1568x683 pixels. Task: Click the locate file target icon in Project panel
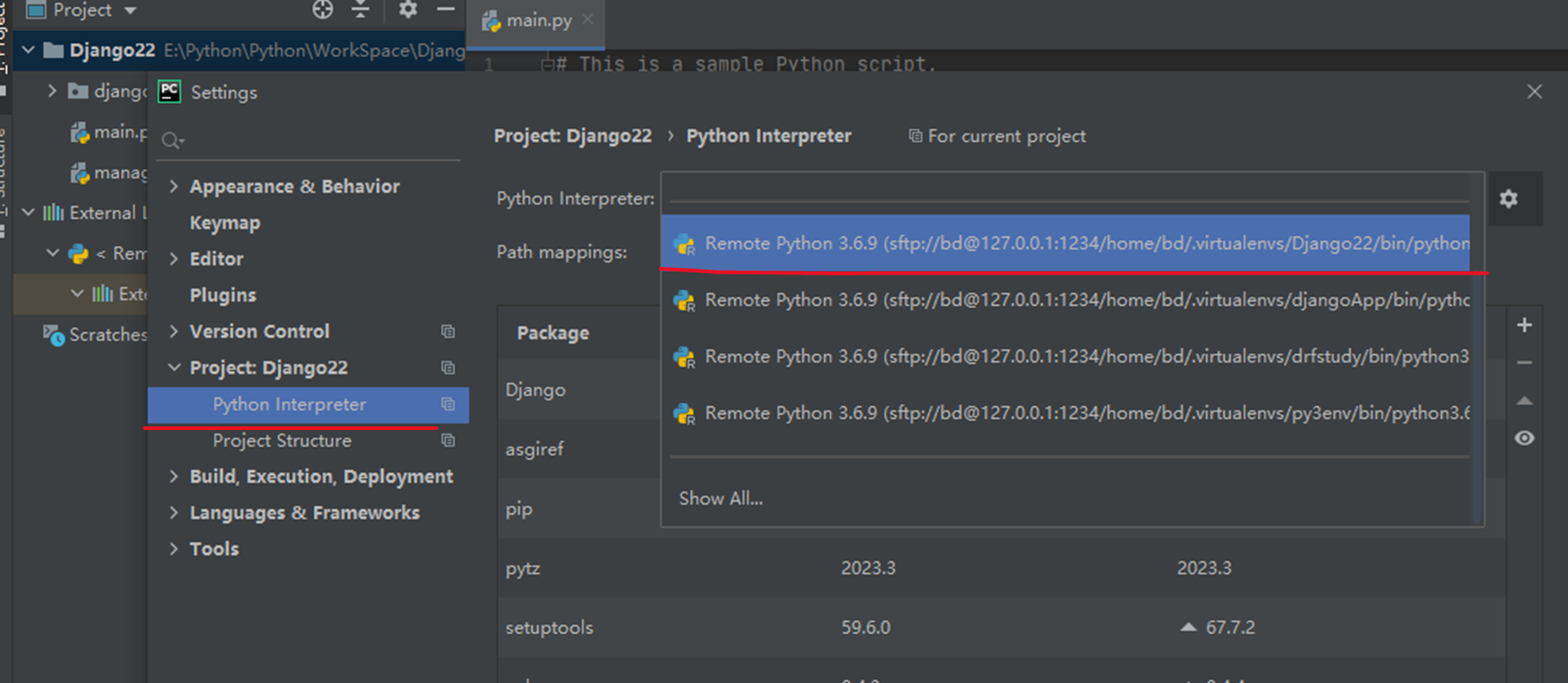(x=322, y=10)
